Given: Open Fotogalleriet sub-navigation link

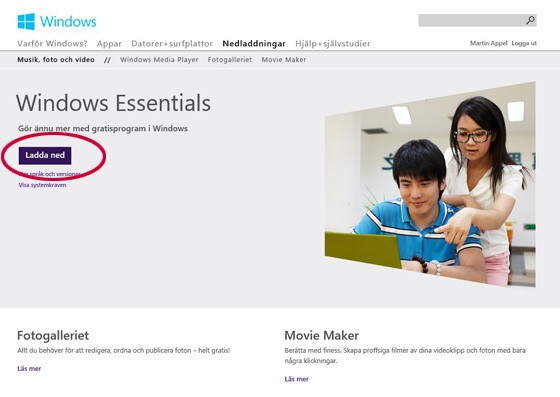Looking at the screenshot, I should click(x=230, y=60).
